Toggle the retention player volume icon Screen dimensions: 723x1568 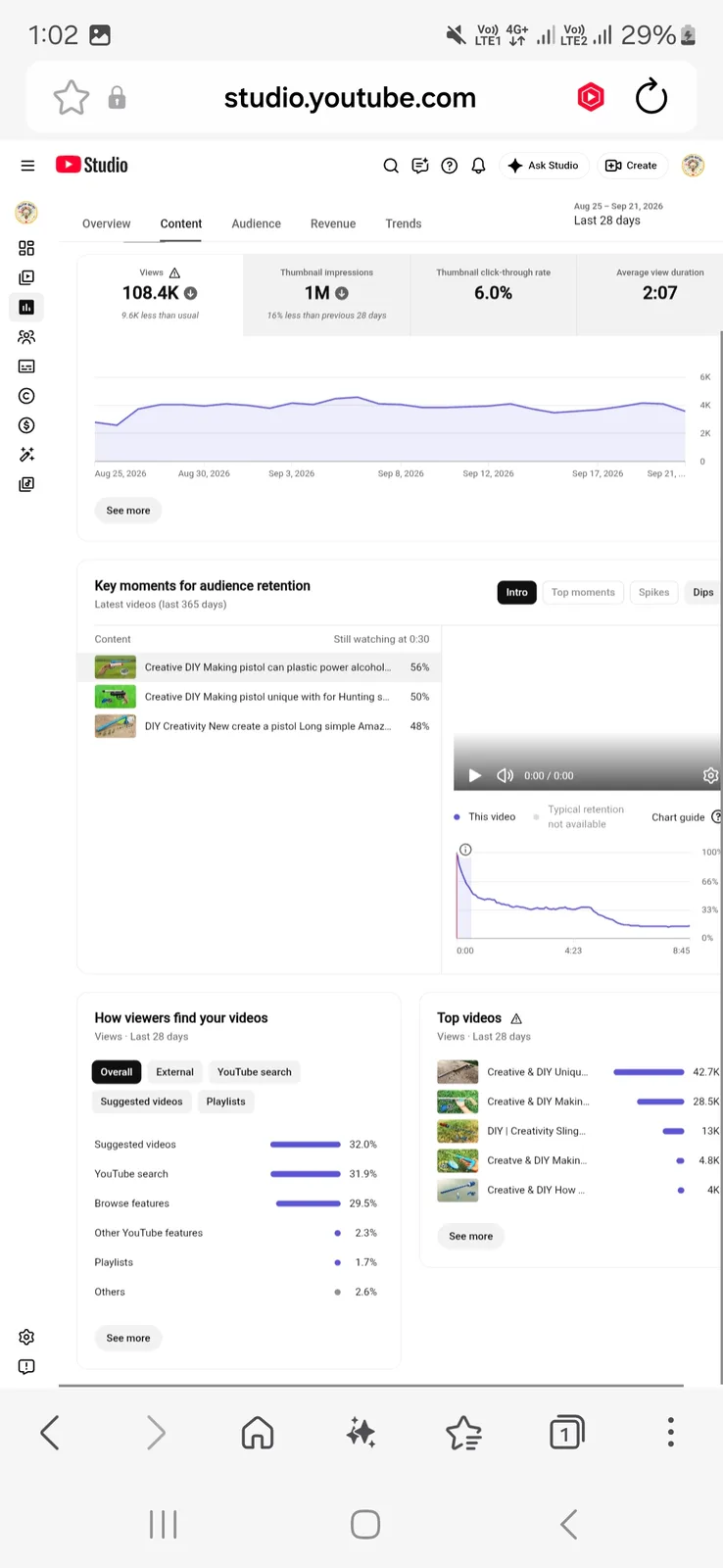click(x=506, y=775)
